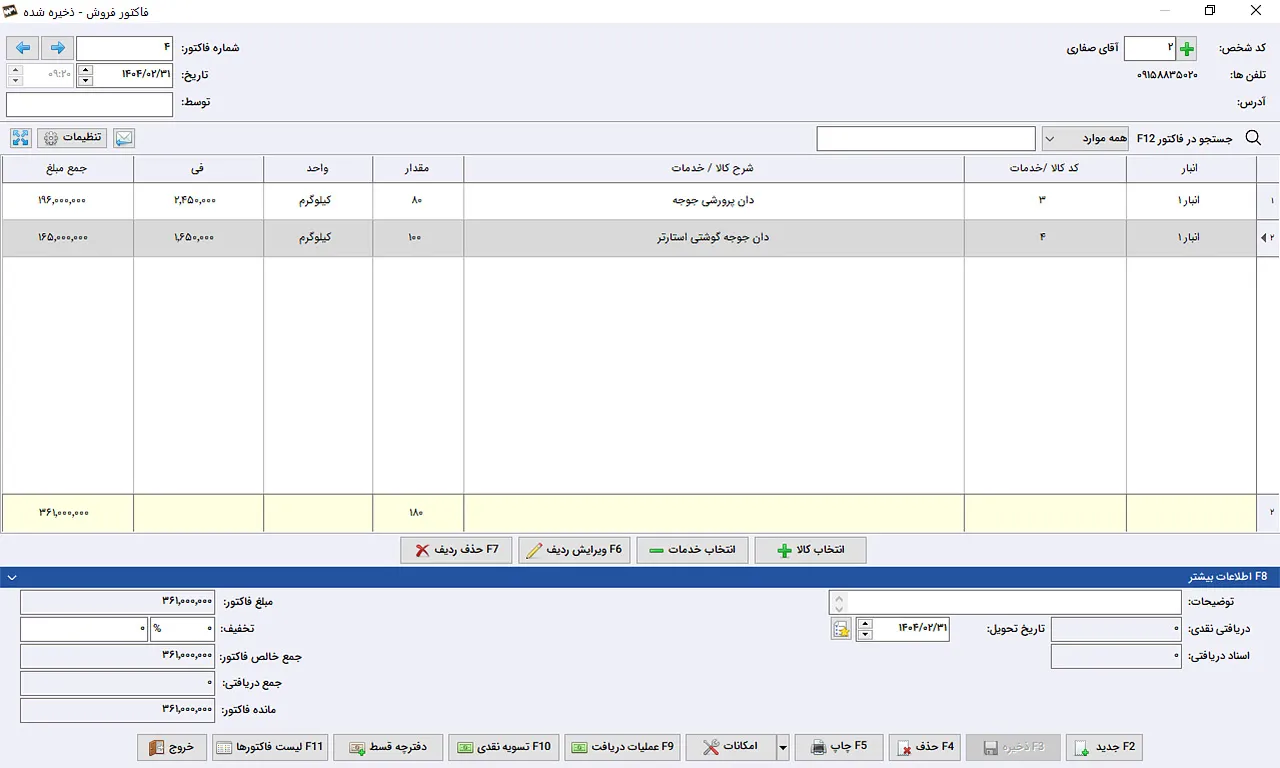Click مقدار column header
Image resolution: width=1280 pixels, height=768 pixels.
point(418,168)
